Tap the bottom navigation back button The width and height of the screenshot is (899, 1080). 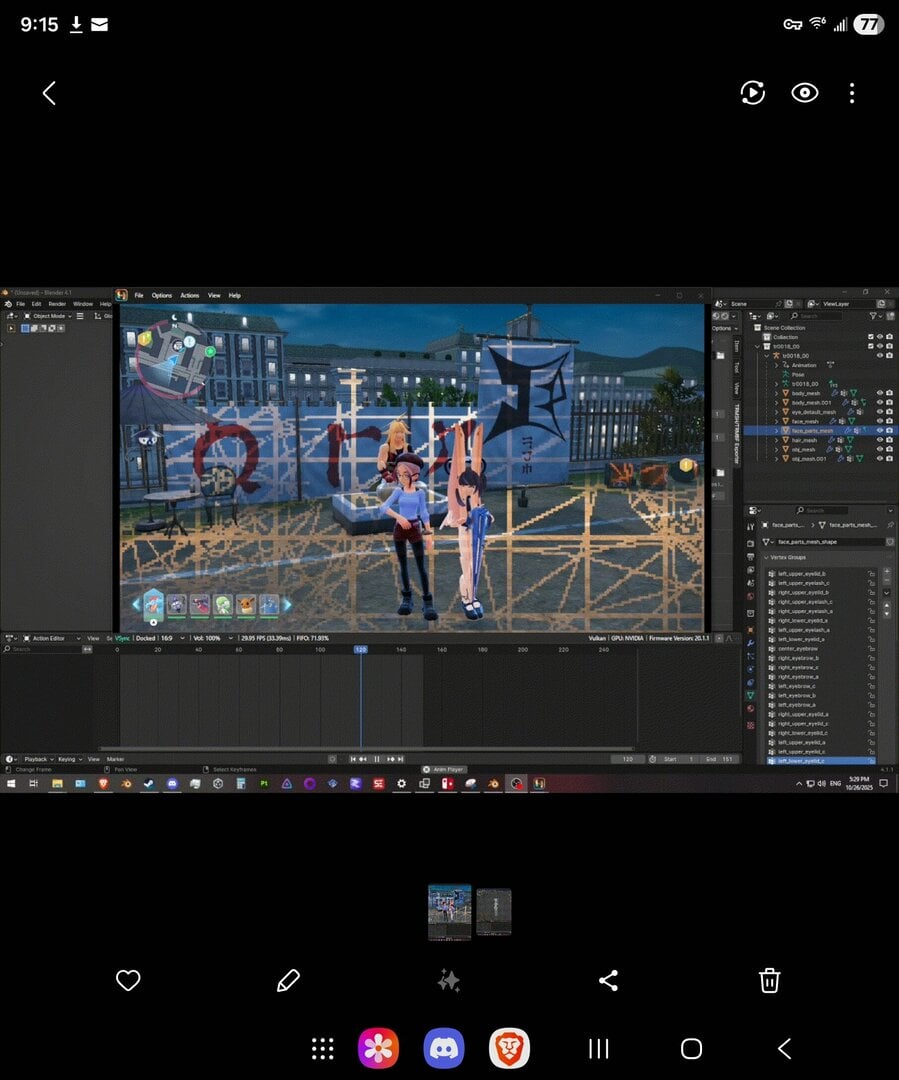pos(784,1048)
